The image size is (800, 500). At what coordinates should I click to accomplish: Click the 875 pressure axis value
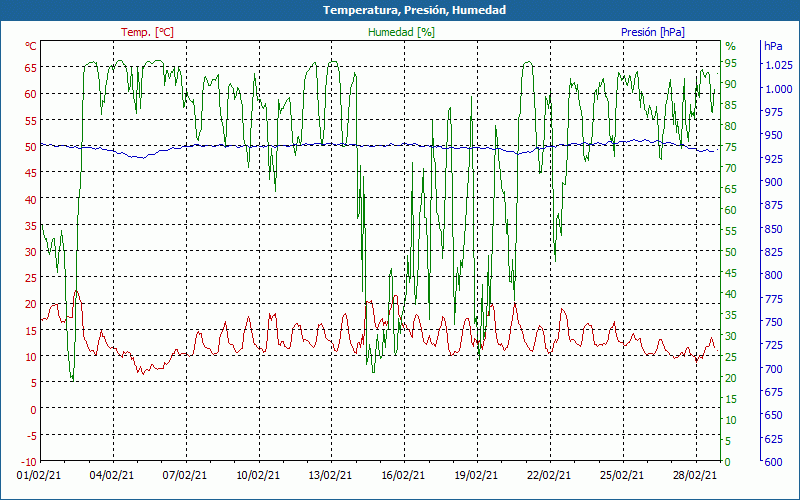pos(773,205)
